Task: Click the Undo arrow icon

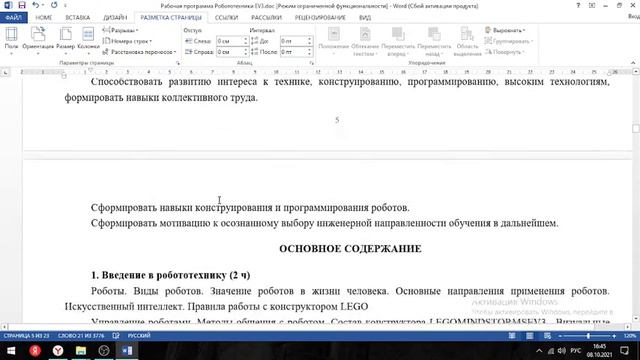Action: pyautogui.click(x=36, y=5)
